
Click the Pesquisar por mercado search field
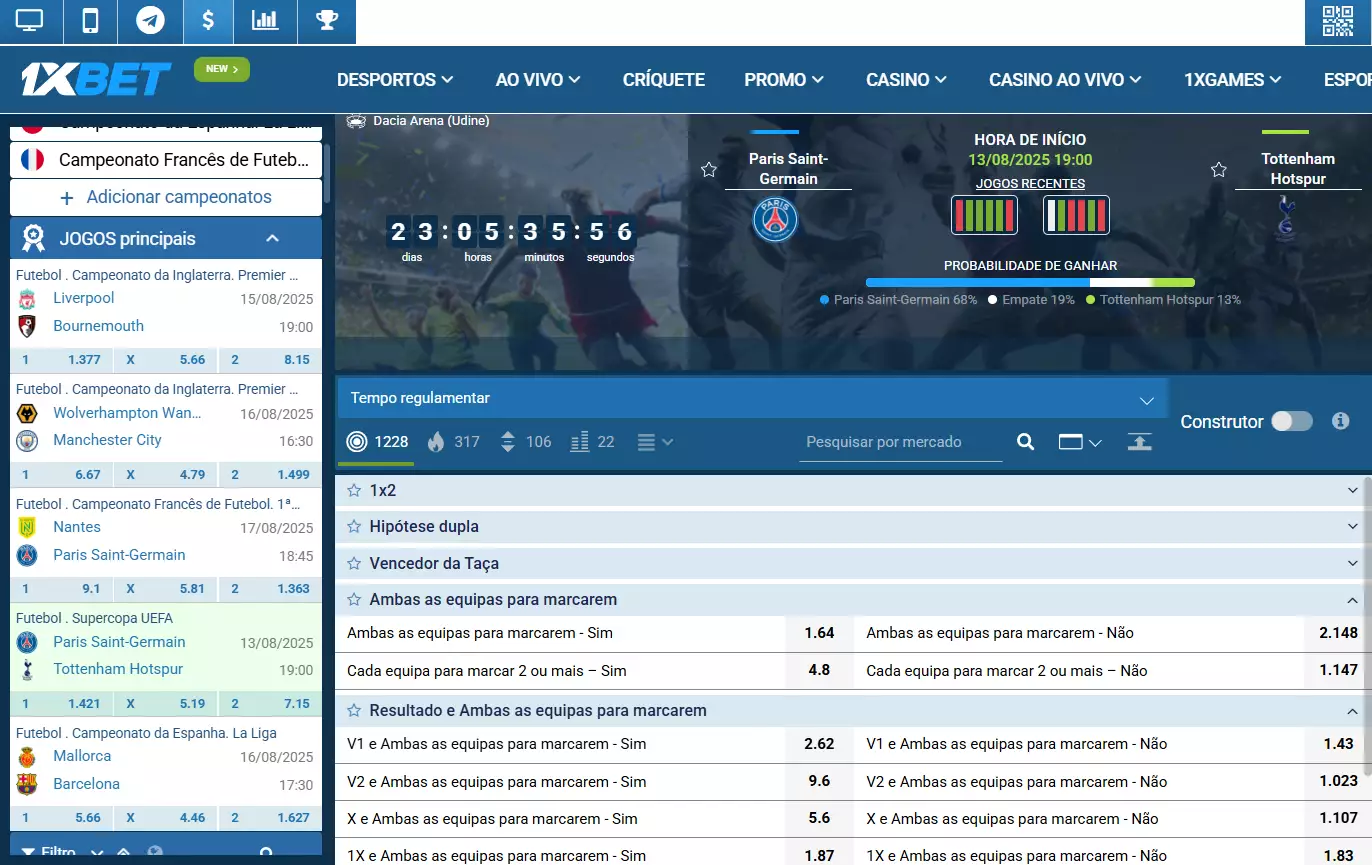pos(899,442)
